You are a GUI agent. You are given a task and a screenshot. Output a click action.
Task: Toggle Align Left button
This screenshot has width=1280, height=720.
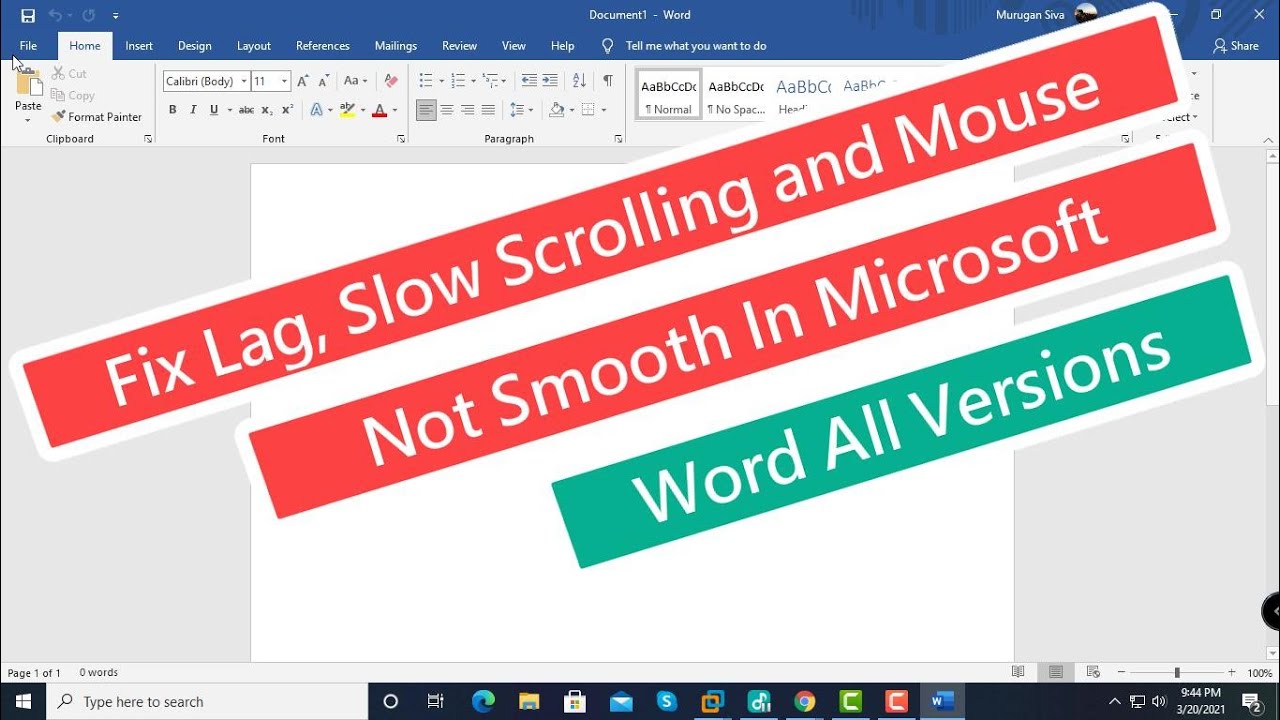click(427, 110)
